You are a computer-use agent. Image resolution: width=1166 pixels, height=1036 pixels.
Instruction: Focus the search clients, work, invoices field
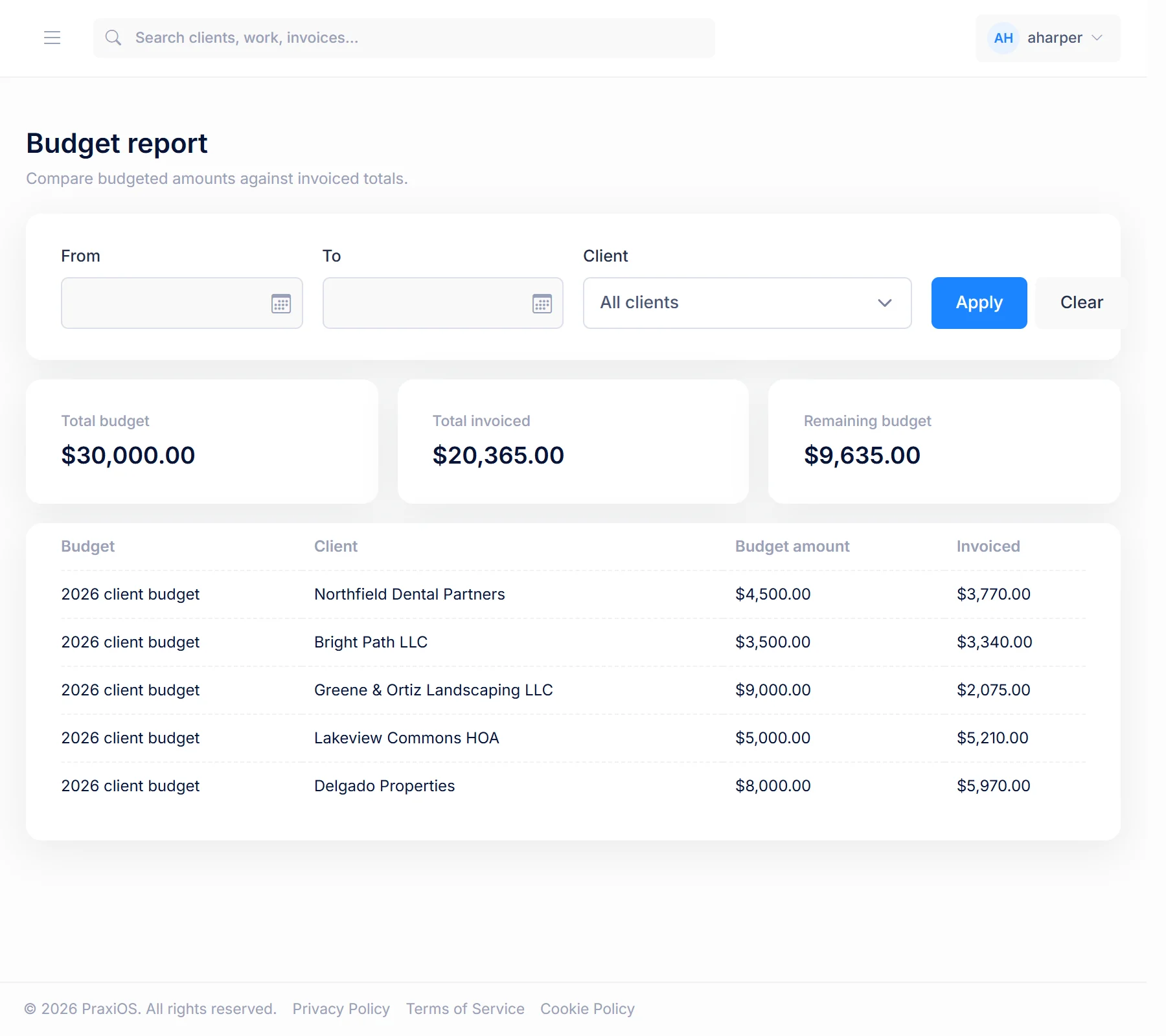404,38
